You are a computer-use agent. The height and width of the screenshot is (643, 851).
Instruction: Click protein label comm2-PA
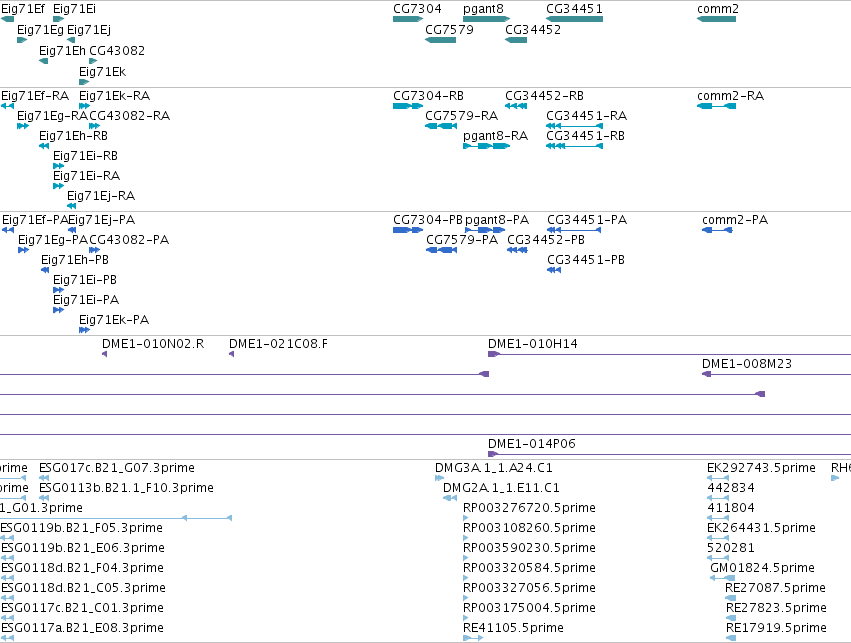[735, 220]
